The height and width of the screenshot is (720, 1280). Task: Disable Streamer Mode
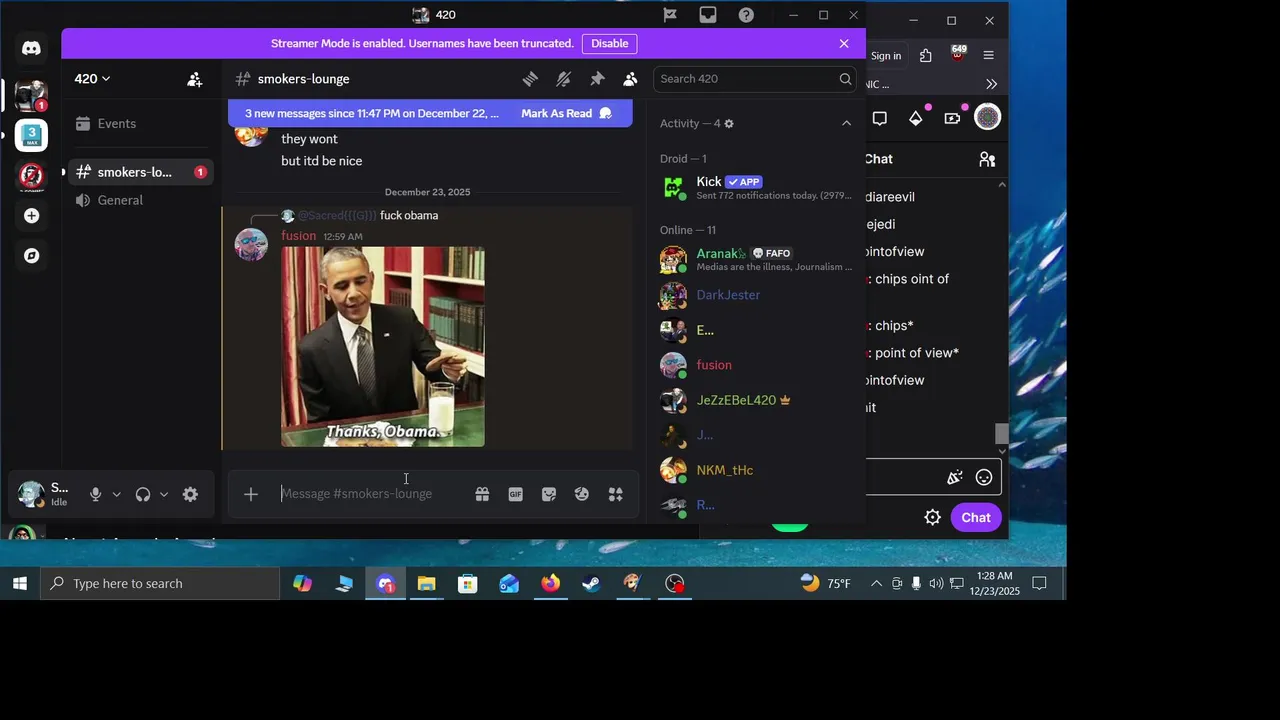click(609, 44)
